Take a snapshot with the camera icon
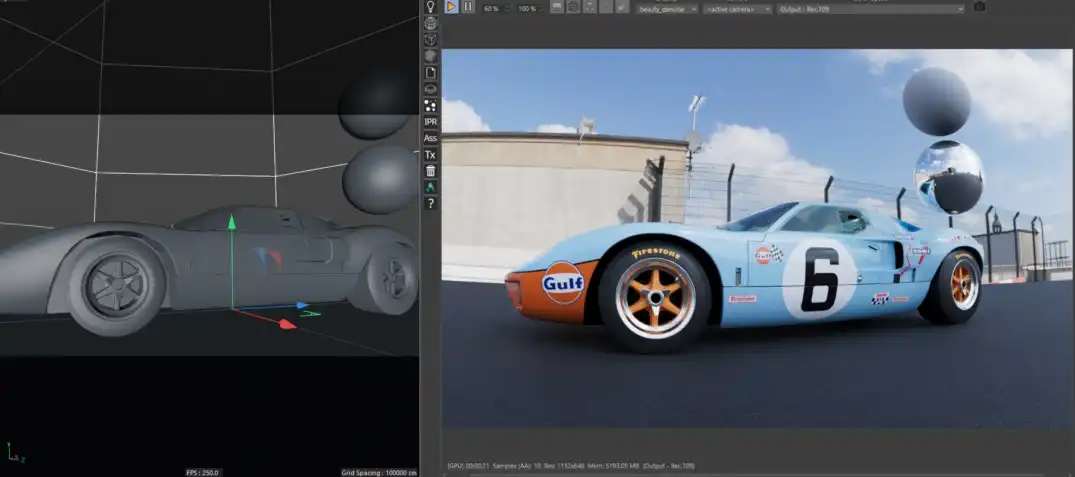The image size is (1075, 477). [x=980, y=7]
